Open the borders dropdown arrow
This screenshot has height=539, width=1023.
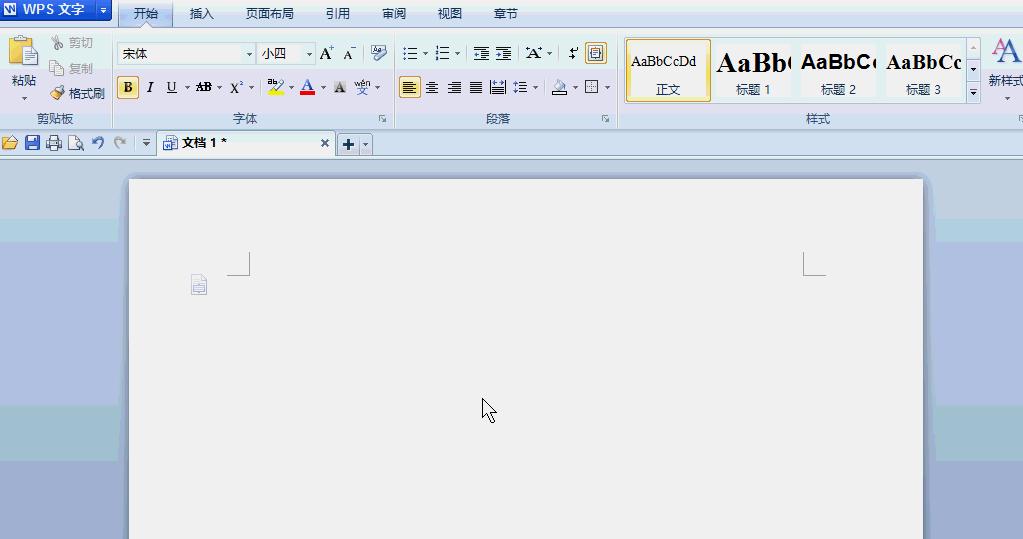[607, 87]
